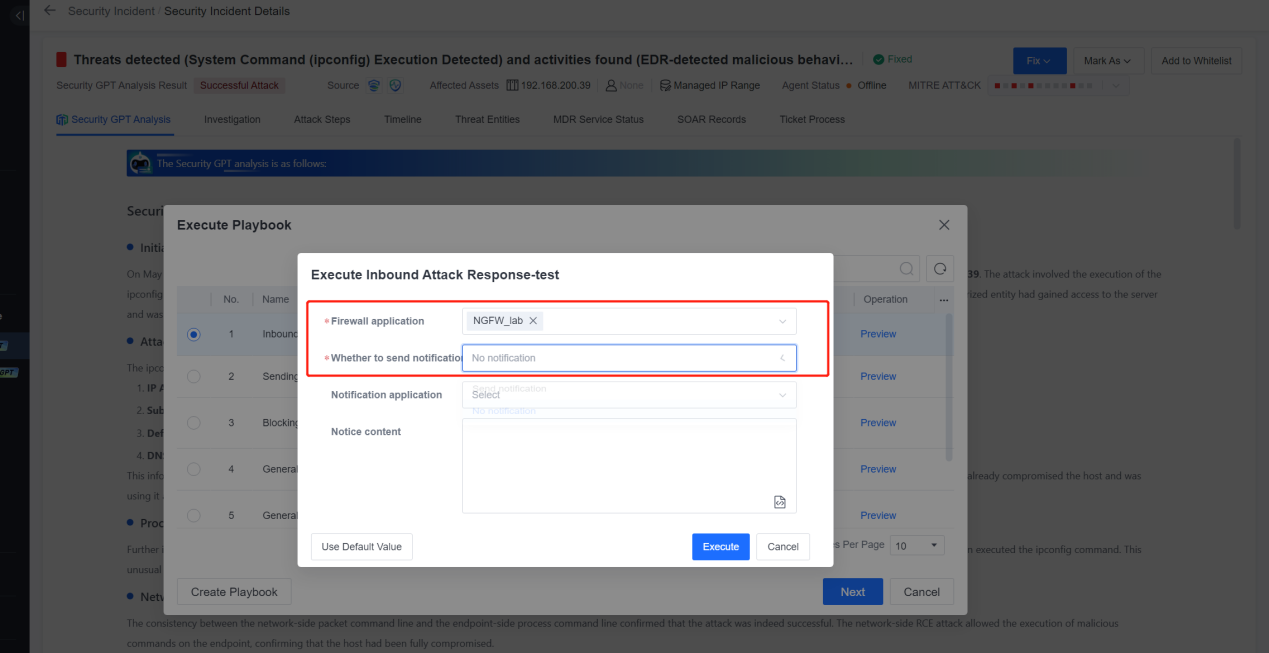The height and width of the screenshot is (653, 1269).
Task: Cancel the Execute Playbook dialog
Action: pyautogui.click(x=921, y=592)
